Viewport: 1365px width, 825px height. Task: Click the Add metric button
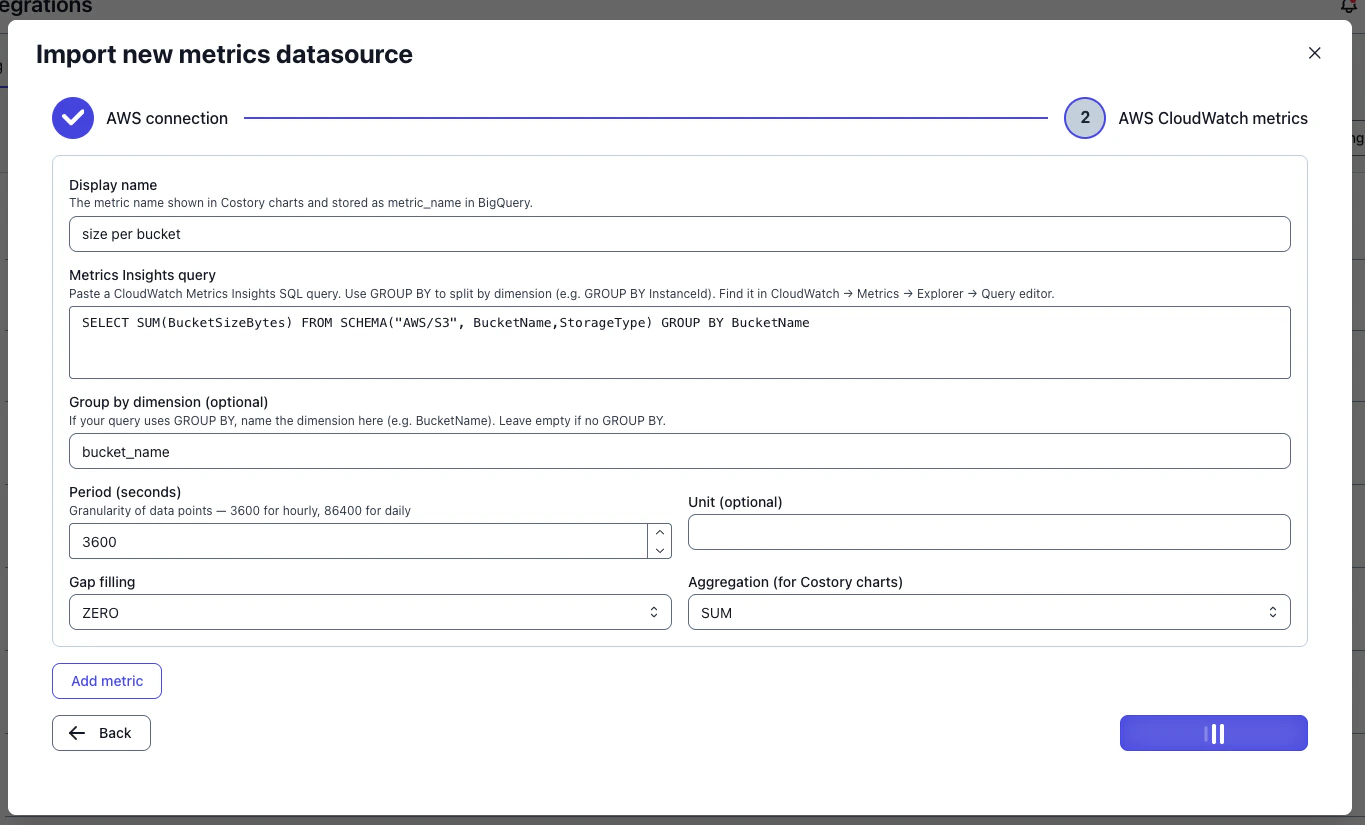(107, 681)
